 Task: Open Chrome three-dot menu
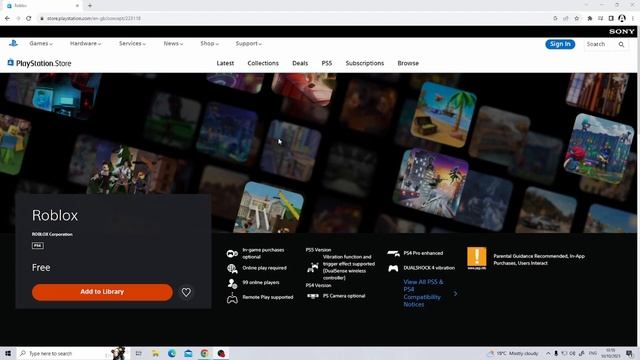tap(633, 18)
